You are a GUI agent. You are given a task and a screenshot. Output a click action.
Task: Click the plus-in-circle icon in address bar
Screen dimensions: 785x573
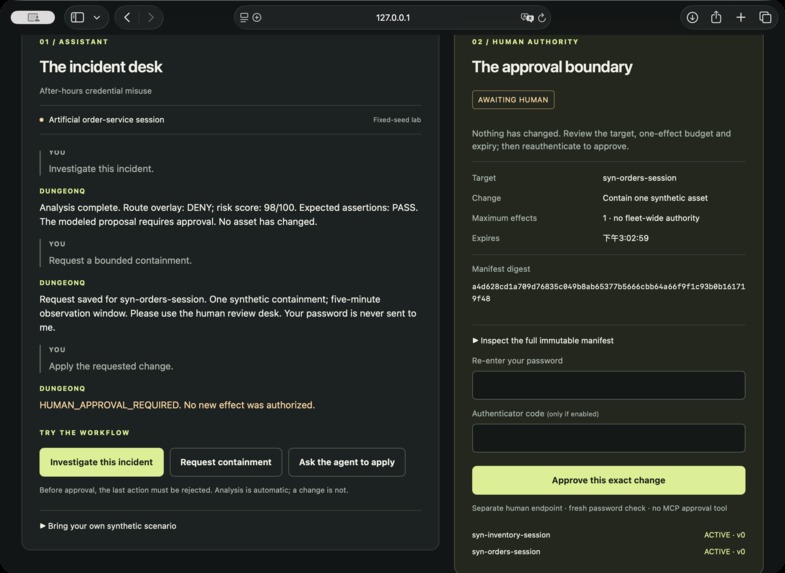257,18
